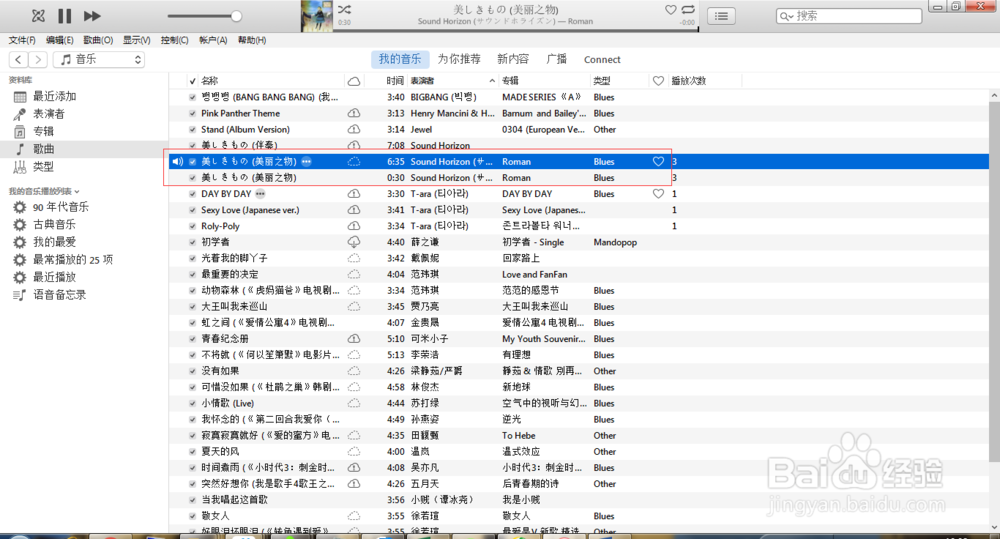The image size is (1000, 539).
Task: Switch to 广播 tab
Action: click(557, 59)
